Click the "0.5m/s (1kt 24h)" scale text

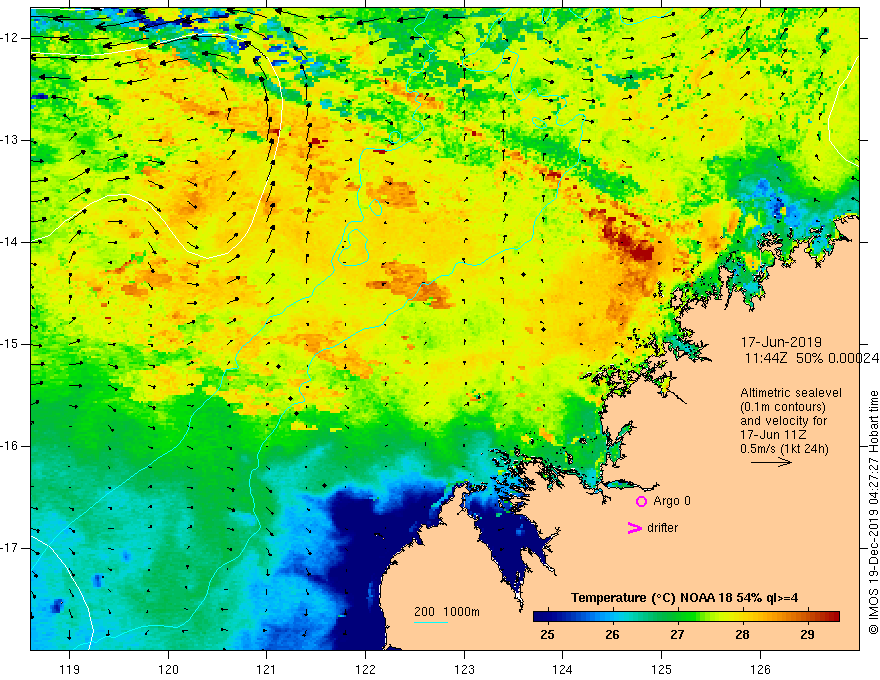784,449
